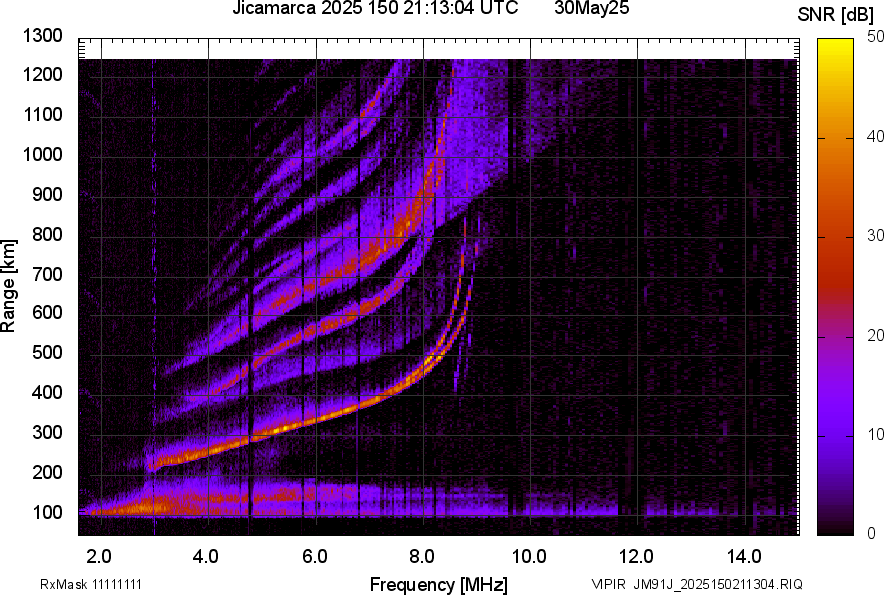Click the range tick label '200'
Viewport: 884px width, 595px height.
tap(47, 472)
